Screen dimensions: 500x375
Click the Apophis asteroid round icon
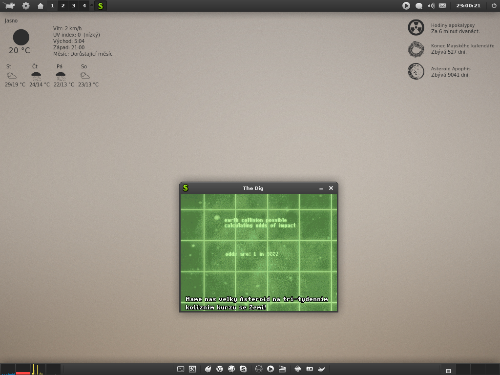[x=416, y=71]
